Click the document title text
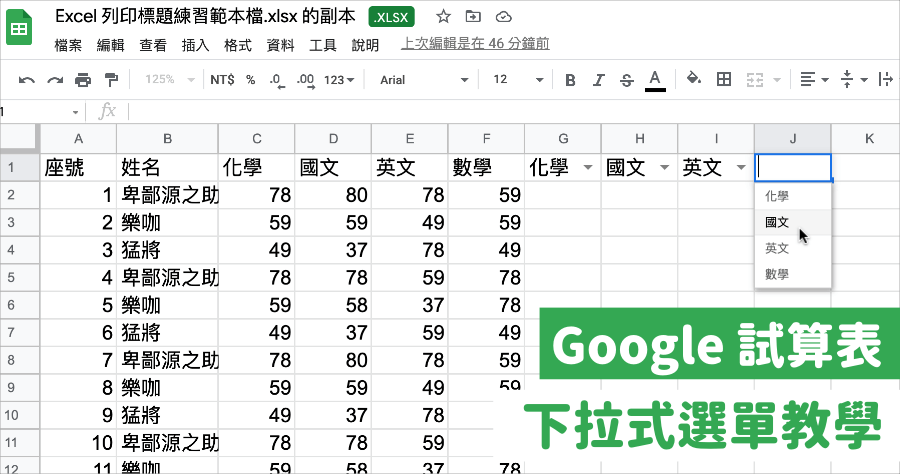This screenshot has width=900, height=474. click(205, 17)
